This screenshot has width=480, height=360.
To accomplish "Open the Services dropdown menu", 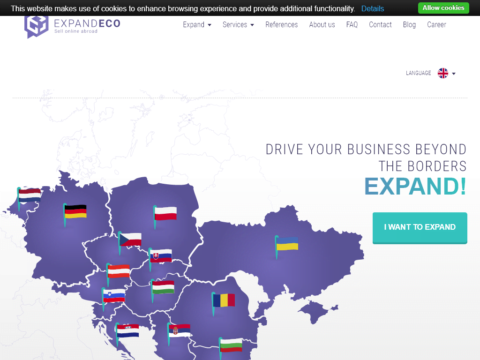I will coord(238,25).
